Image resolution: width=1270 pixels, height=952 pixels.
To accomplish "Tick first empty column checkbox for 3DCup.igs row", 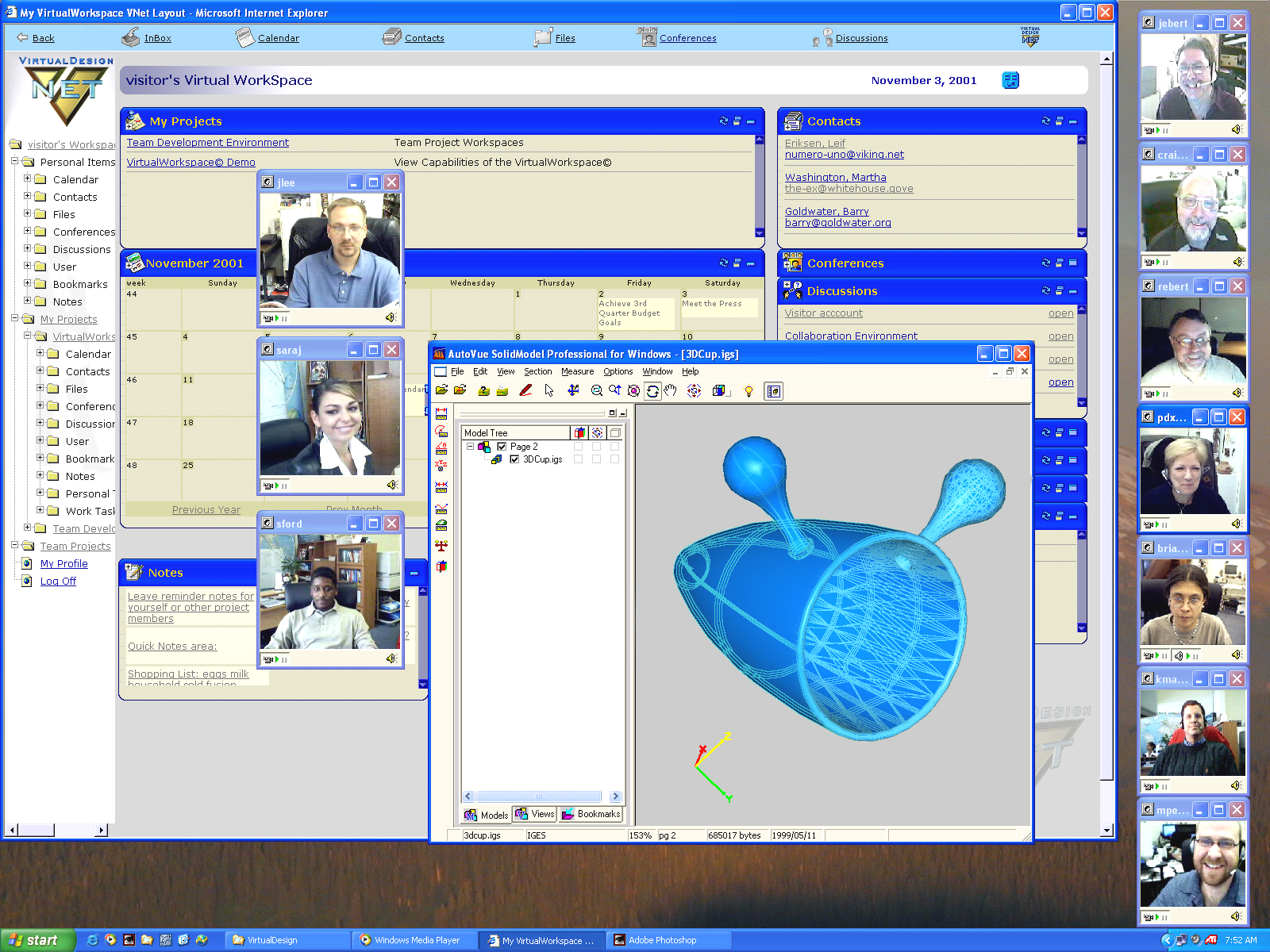I will 578,459.
